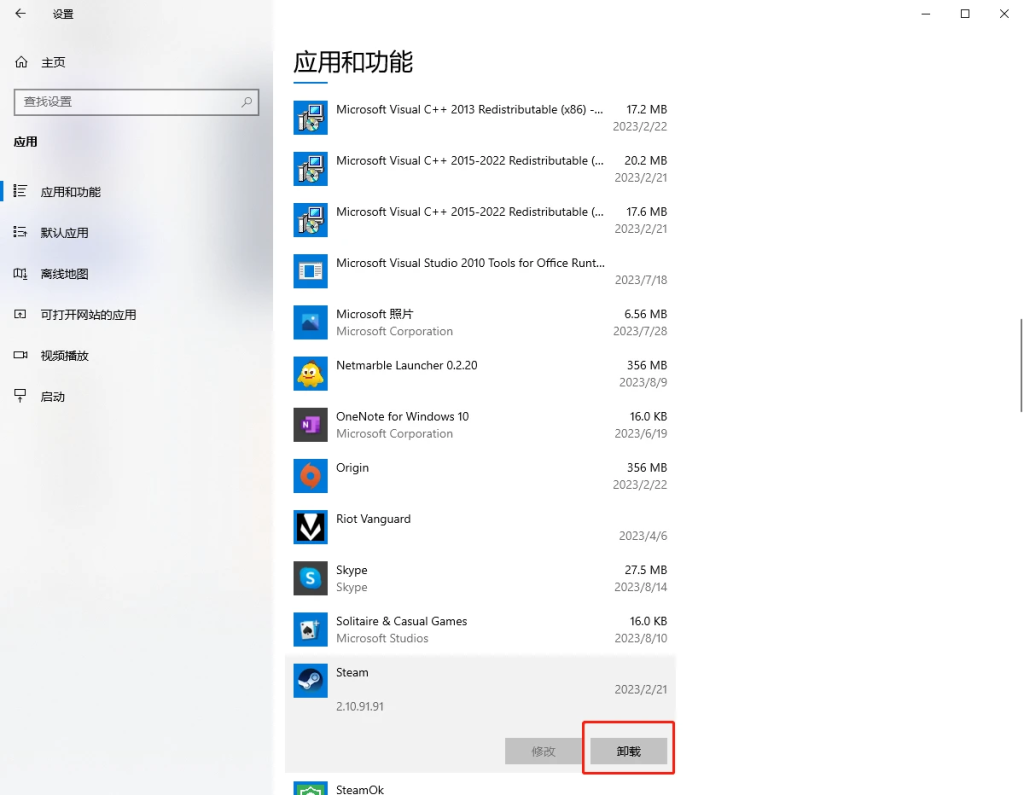Click the 应用和功能 sidebar icon
The height and width of the screenshot is (795, 1024).
20,191
